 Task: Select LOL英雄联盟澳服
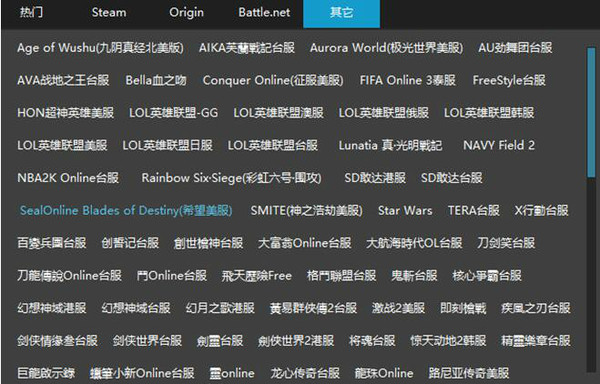[x=279, y=113]
